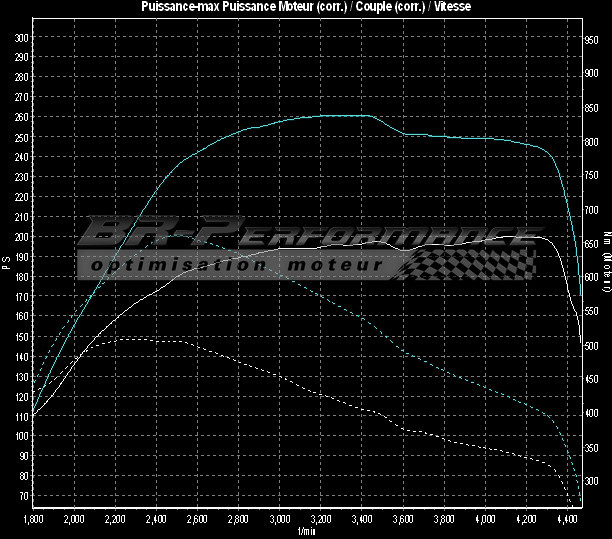Click the 950 tick on the right axis

click(591, 38)
